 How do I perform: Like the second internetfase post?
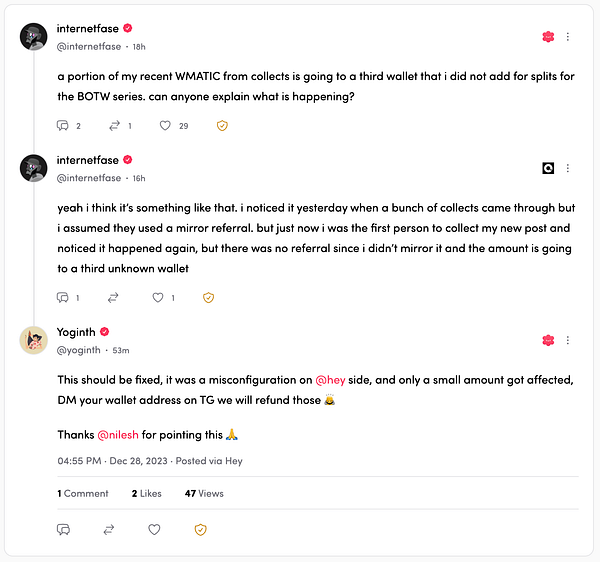click(x=157, y=297)
